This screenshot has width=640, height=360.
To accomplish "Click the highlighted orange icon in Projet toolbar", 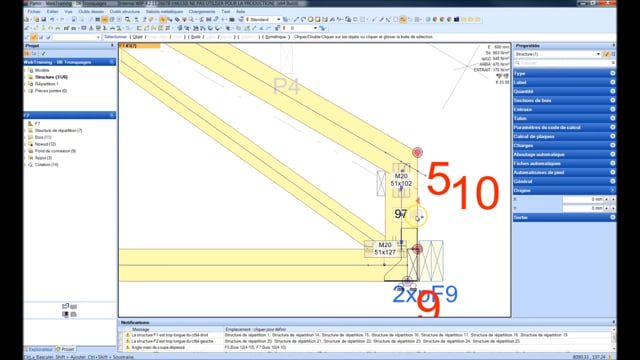I will tap(28, 53).
